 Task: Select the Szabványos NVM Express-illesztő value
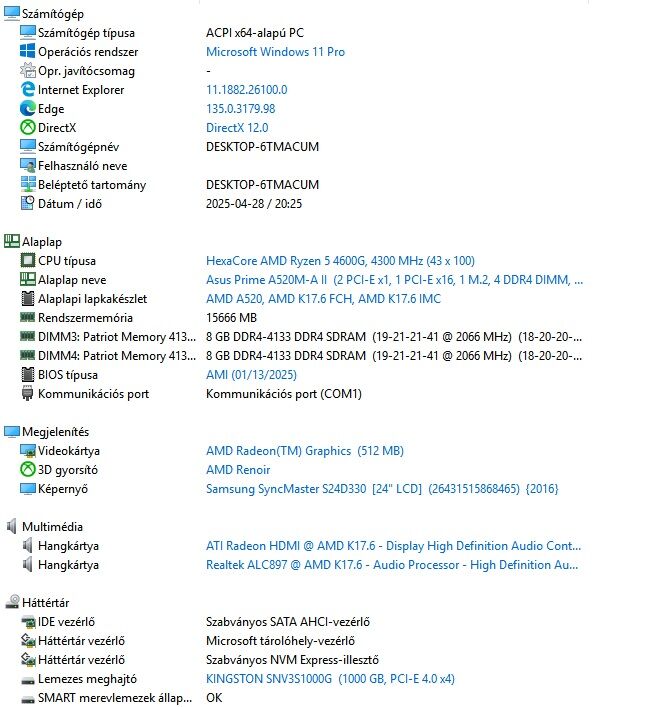292,660
